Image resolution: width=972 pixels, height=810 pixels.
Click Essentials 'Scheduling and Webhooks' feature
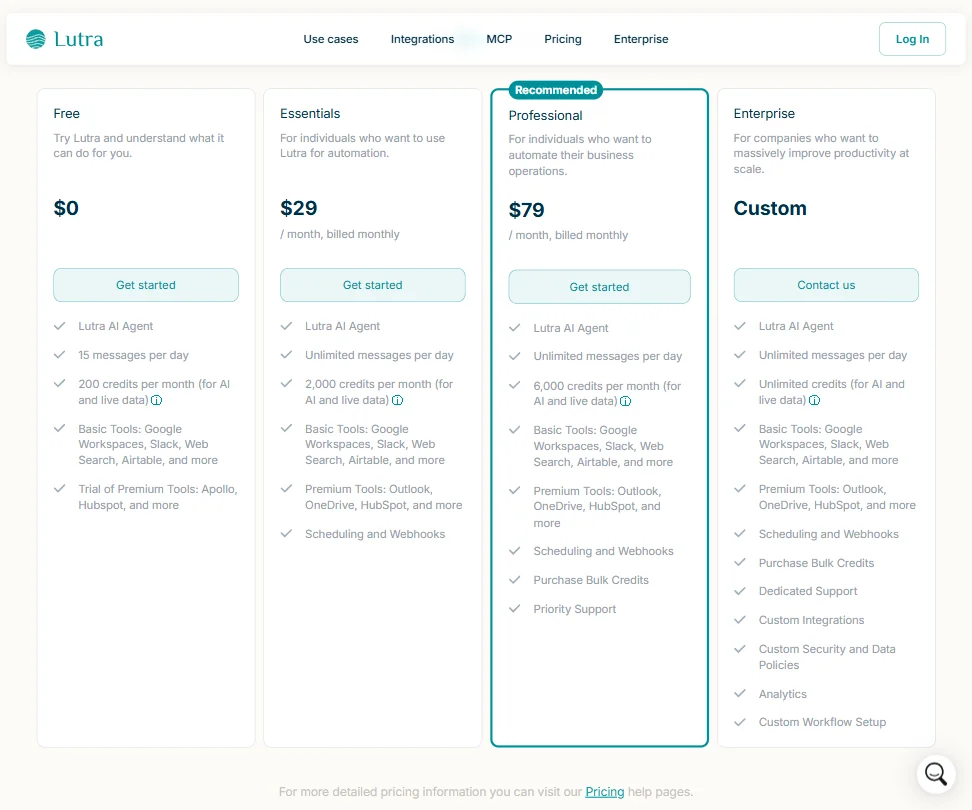[x=374, y=534]
